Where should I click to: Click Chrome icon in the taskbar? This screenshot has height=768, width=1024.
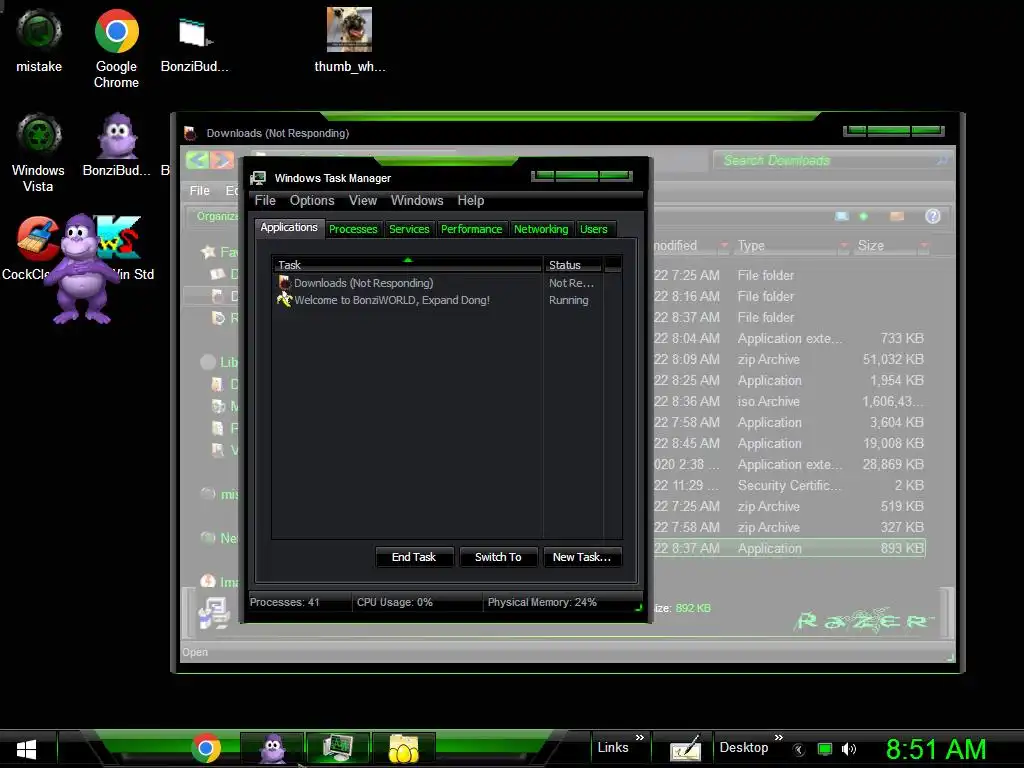206,748
